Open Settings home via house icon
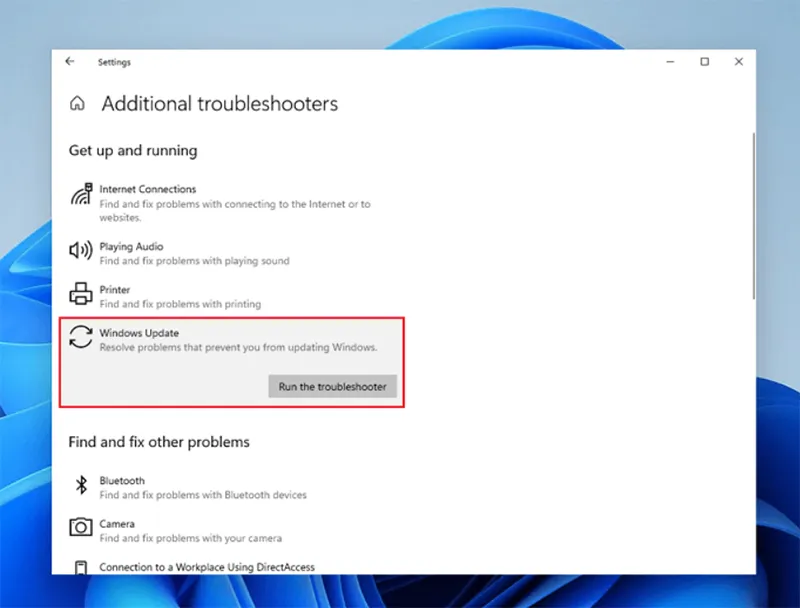Screen dimensions: 800x608 (x=77, y=104)
